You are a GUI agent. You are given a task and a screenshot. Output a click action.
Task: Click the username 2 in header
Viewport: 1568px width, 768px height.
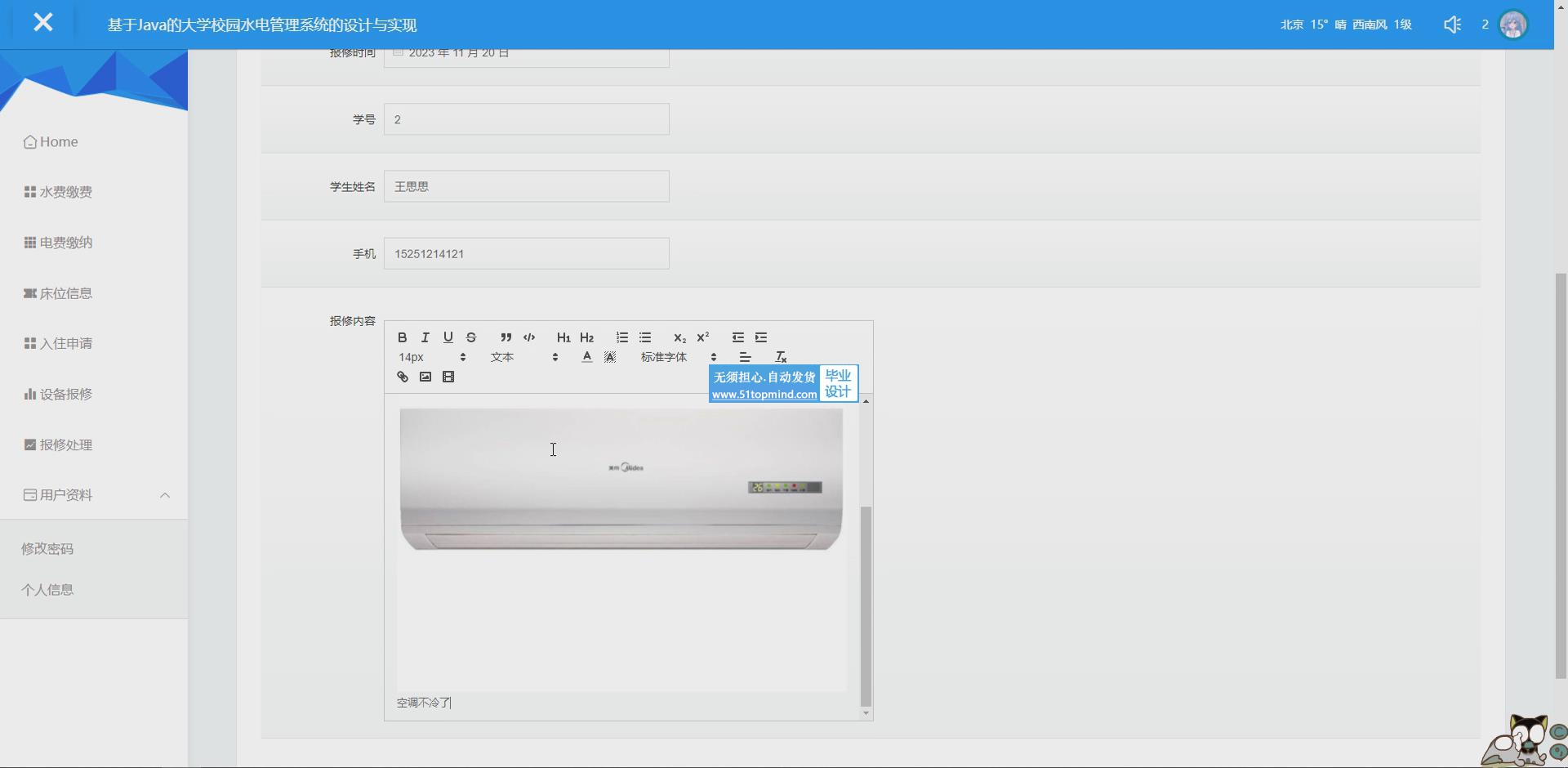pyautogui.click(x=1485, y=25)
